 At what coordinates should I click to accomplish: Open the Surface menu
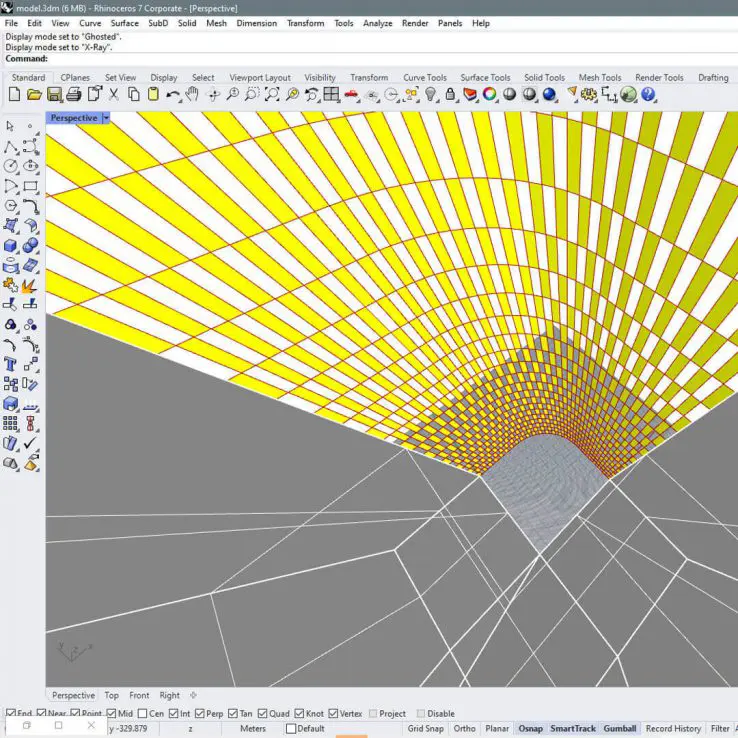point(124,23)
